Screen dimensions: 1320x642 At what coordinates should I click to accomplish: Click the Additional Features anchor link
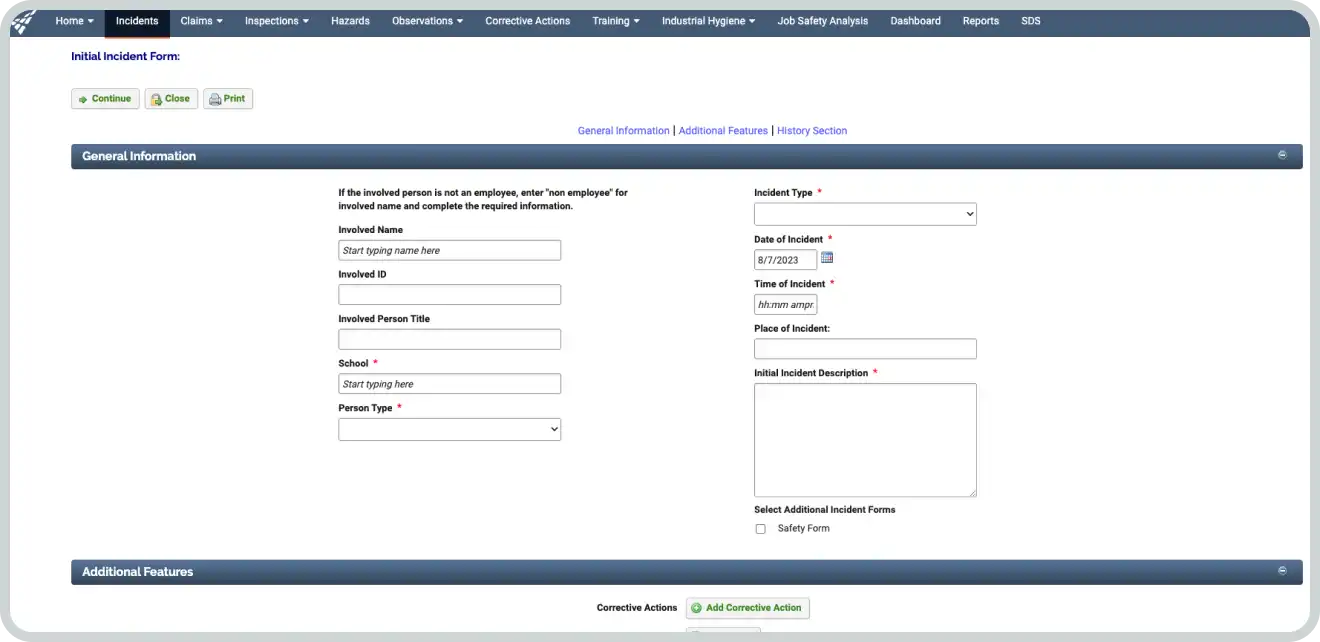pyautogui.click(x=723, y=131)
